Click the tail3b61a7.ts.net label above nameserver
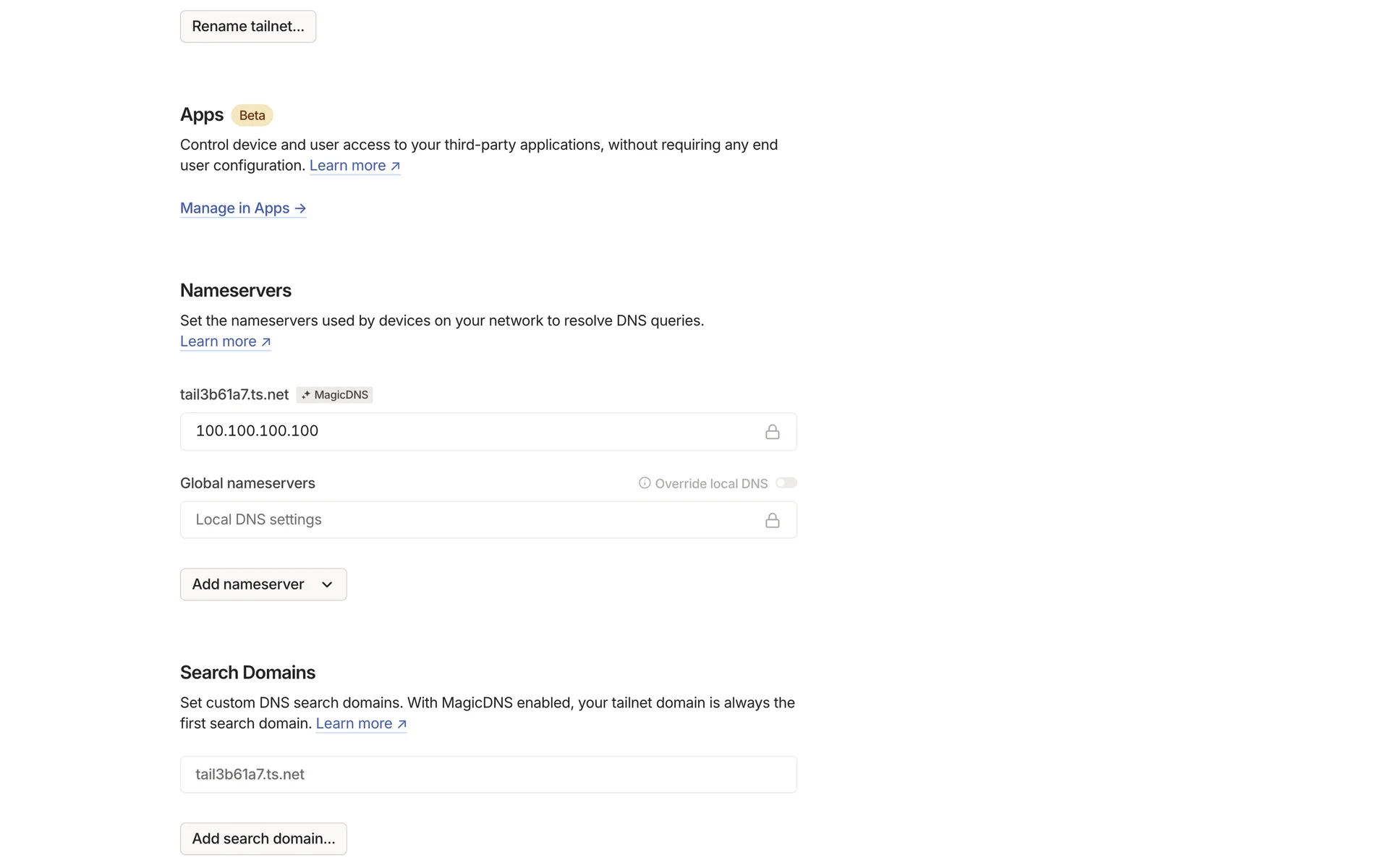This screenshot has width=1389, height=868. (x=234, y=395)
